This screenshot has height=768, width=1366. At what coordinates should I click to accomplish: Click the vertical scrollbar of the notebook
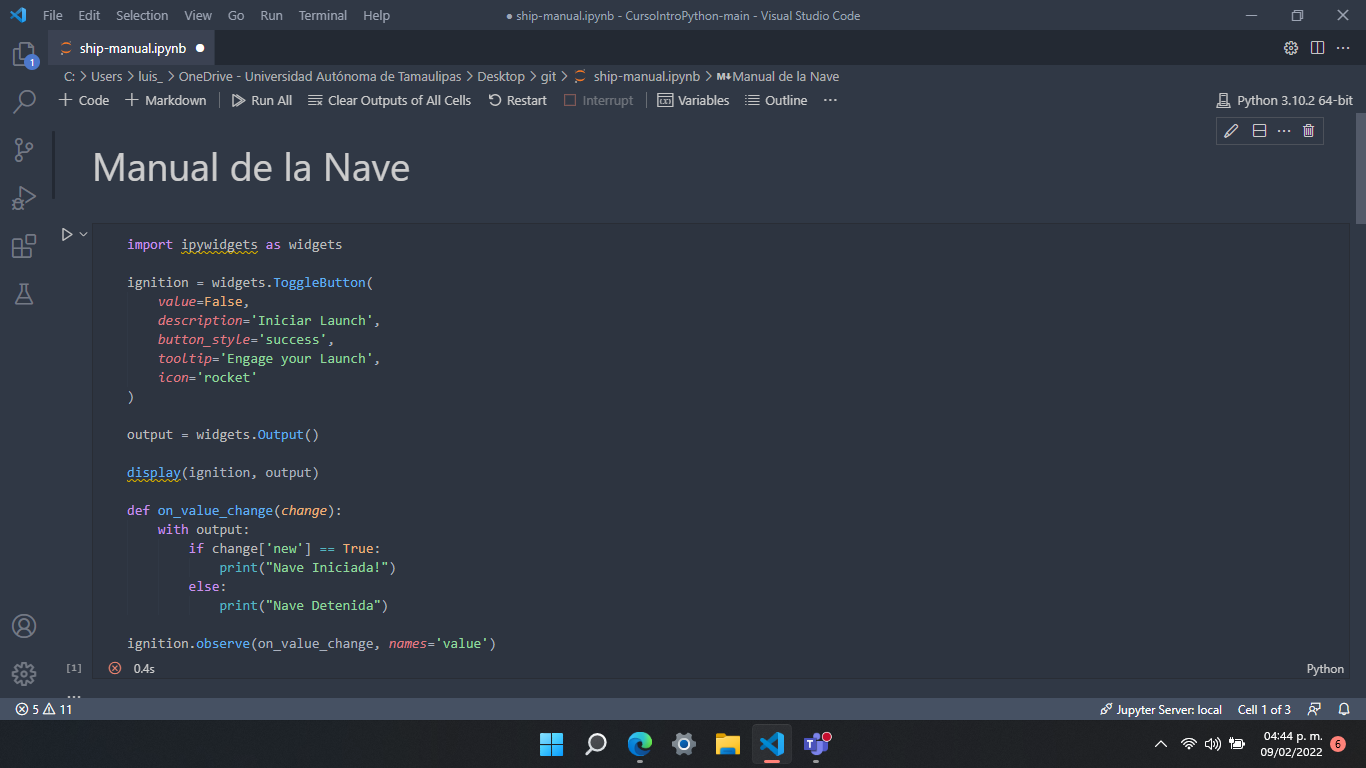(1360, 170)
